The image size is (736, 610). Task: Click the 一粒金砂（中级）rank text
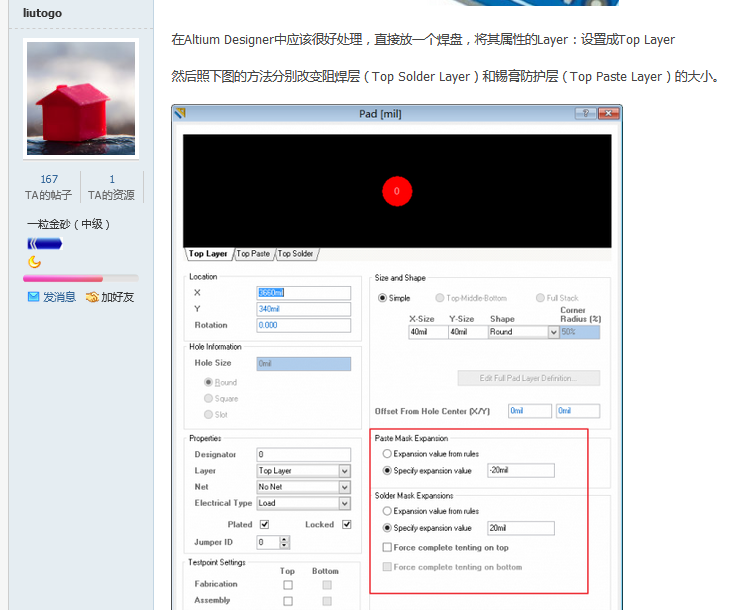pyautogui.click(x=69, y=224)
